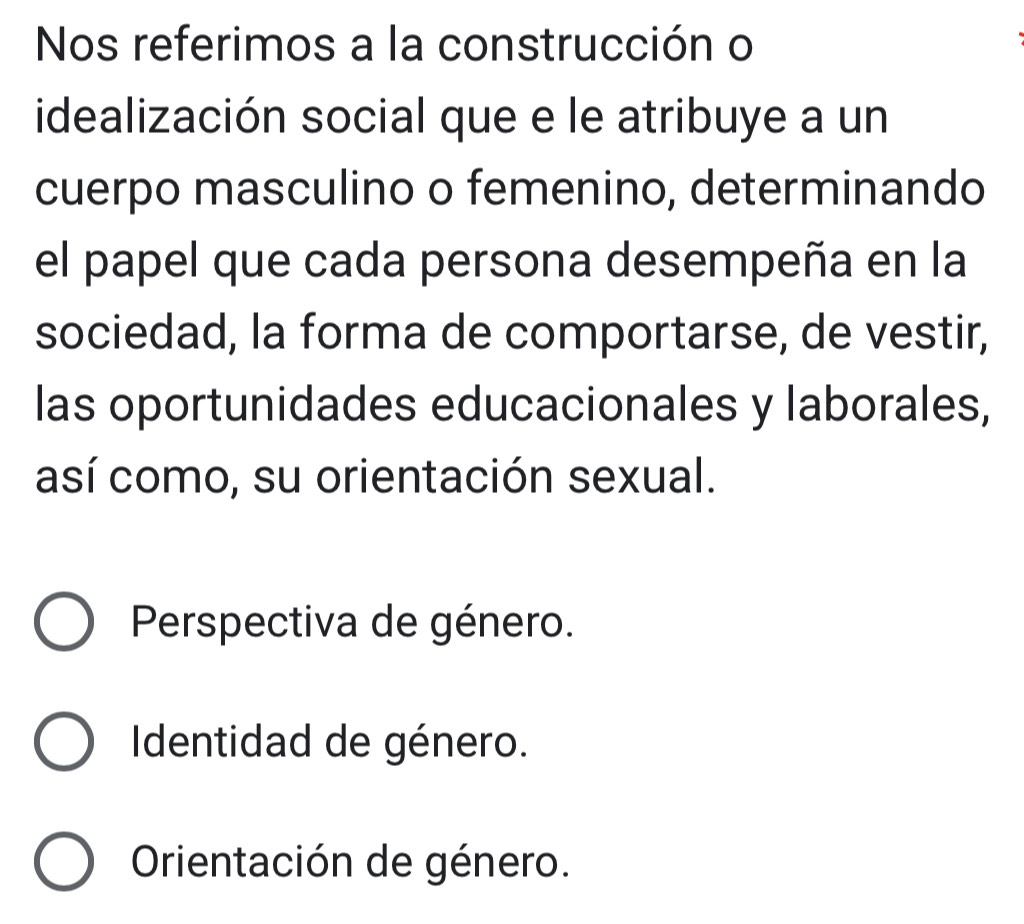Click the line 'el papel que cada persona desempeña'

coord(500,264)
